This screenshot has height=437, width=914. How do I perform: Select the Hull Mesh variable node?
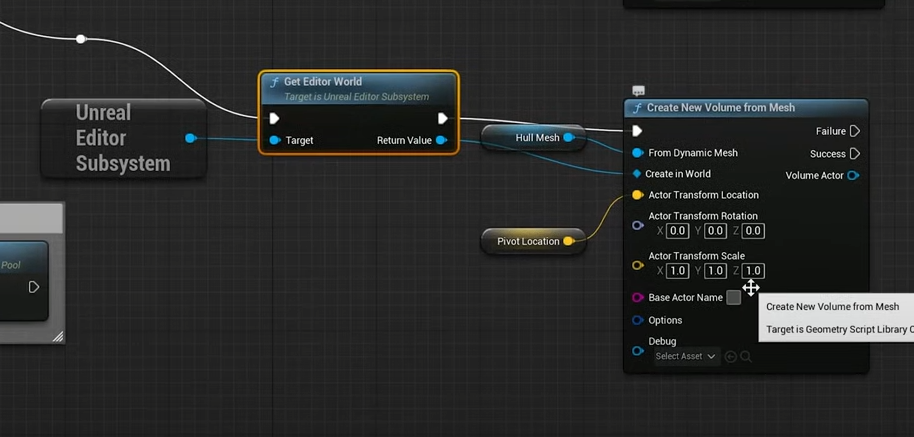(x=533, y=138)
